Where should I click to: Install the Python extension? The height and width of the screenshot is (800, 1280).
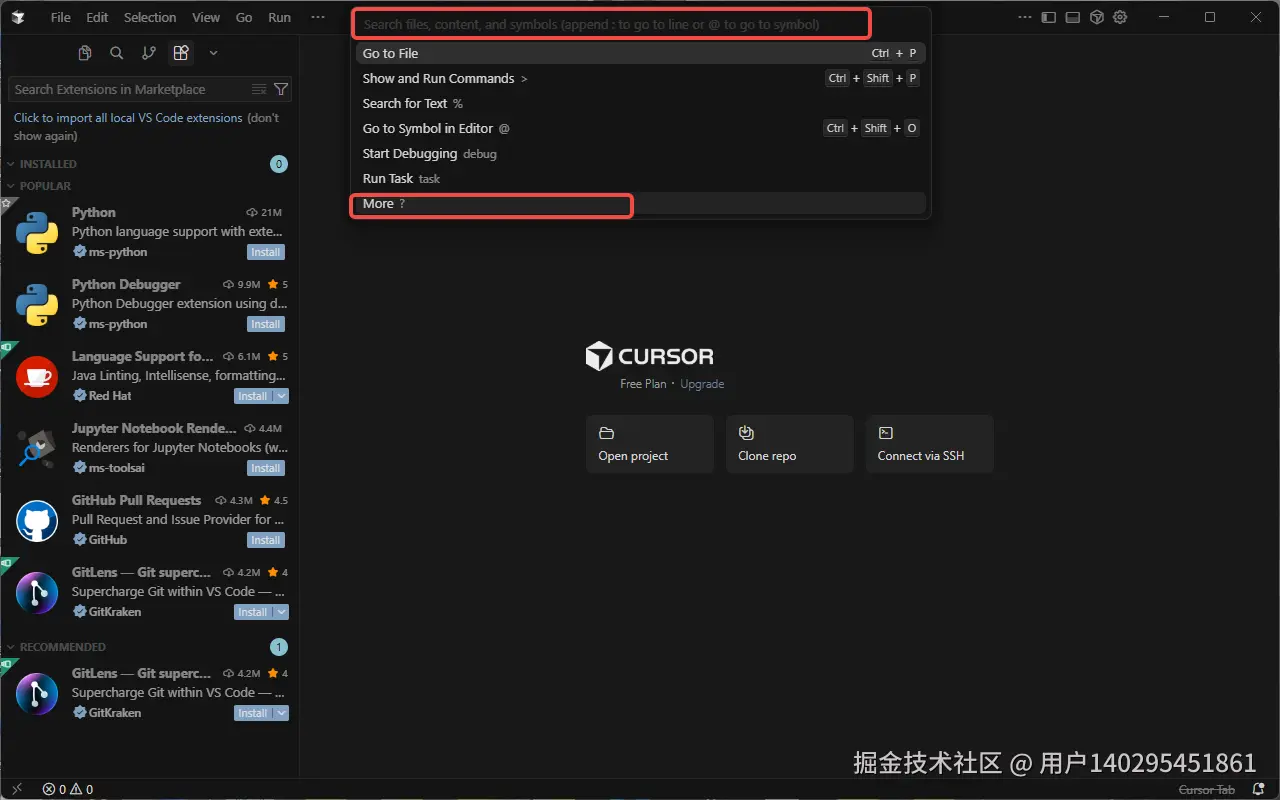tap(266, 252)
